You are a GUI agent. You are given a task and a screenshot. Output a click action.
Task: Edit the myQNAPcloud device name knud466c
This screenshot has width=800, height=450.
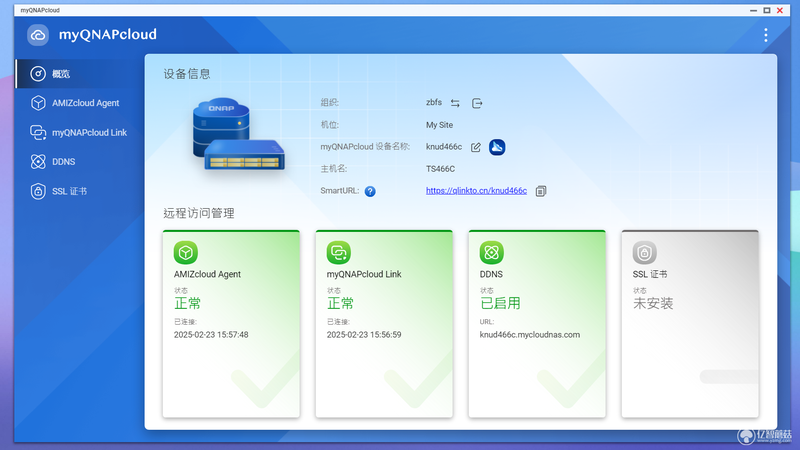coord(476,147)
